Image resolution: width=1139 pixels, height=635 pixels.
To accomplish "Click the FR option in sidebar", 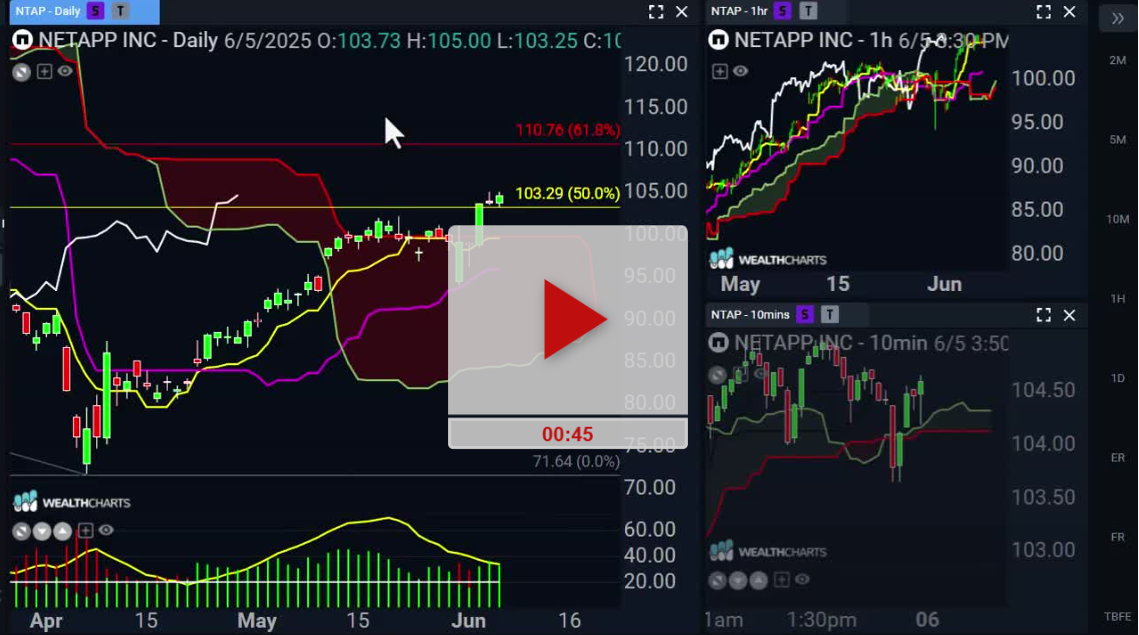I will (1117, 537).
